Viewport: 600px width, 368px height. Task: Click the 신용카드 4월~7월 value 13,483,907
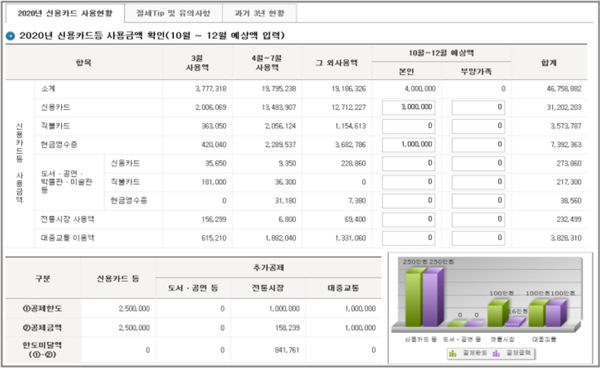point(279,108)
